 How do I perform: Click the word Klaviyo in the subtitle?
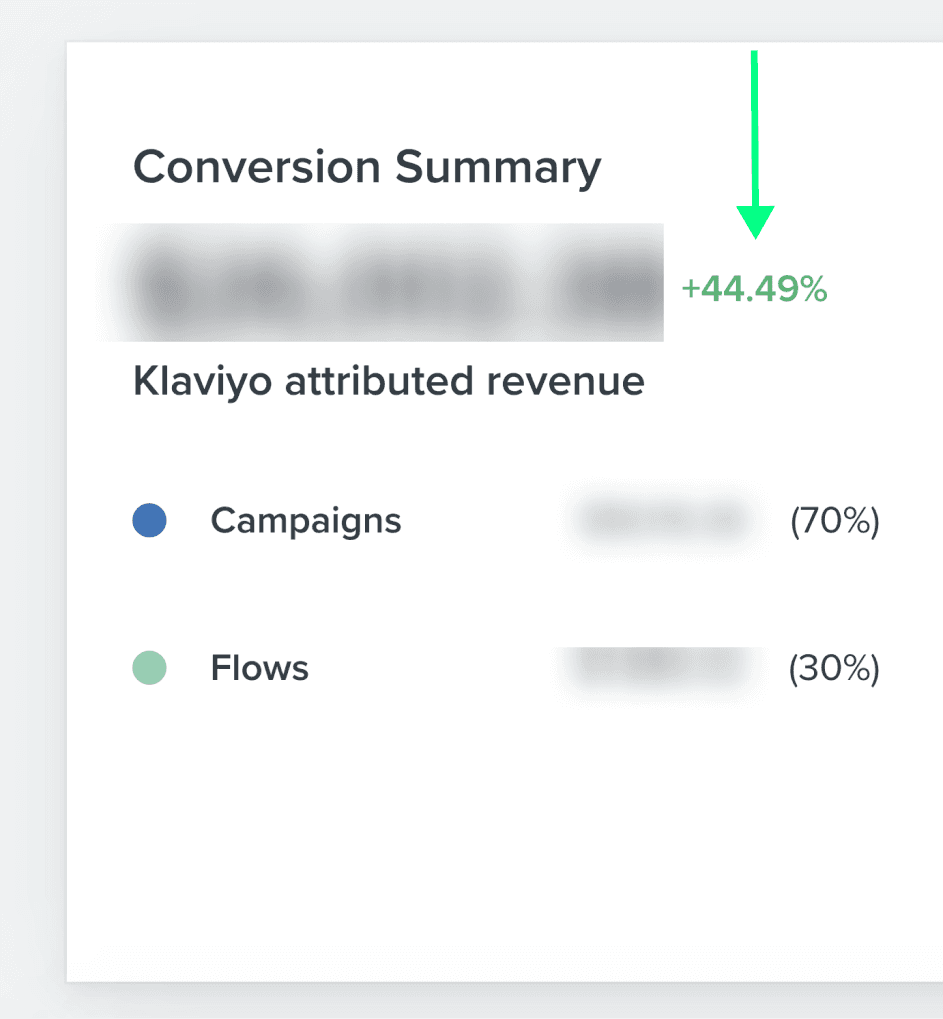(x=202, y=381)
